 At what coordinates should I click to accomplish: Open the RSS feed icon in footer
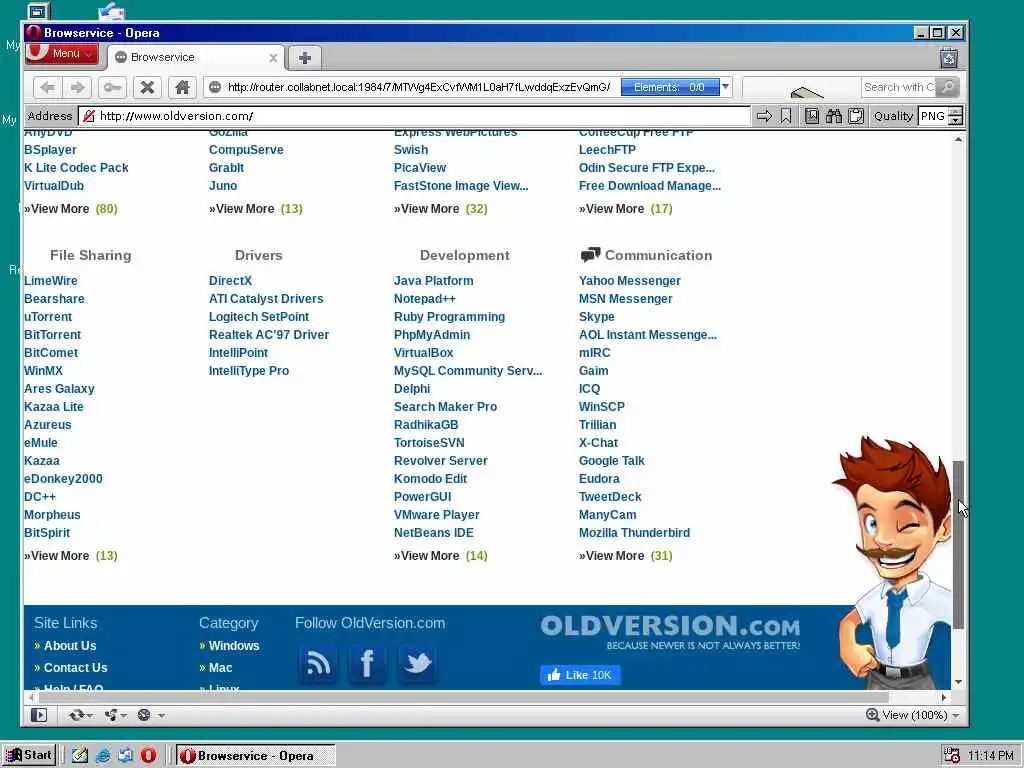318,664
